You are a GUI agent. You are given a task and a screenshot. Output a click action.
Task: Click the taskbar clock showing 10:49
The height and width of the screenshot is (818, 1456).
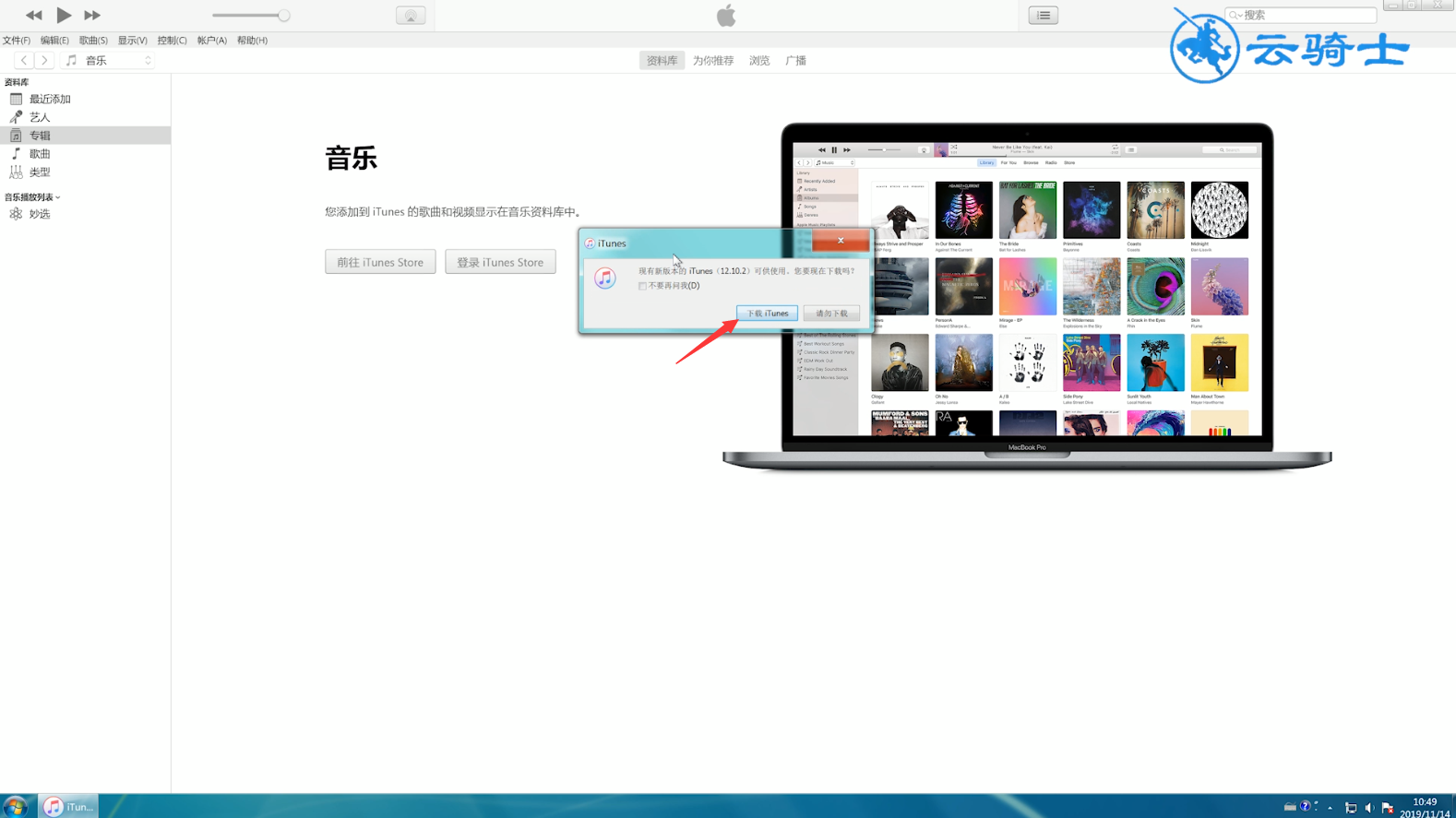[1425, 808]
